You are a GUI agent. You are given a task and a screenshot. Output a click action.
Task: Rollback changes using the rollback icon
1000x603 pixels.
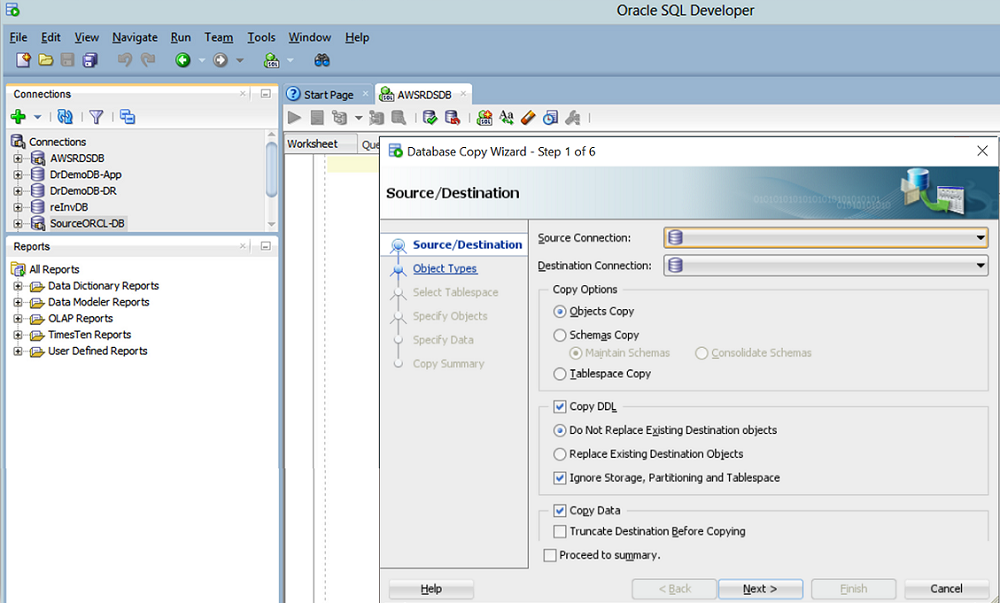(452, 117)
